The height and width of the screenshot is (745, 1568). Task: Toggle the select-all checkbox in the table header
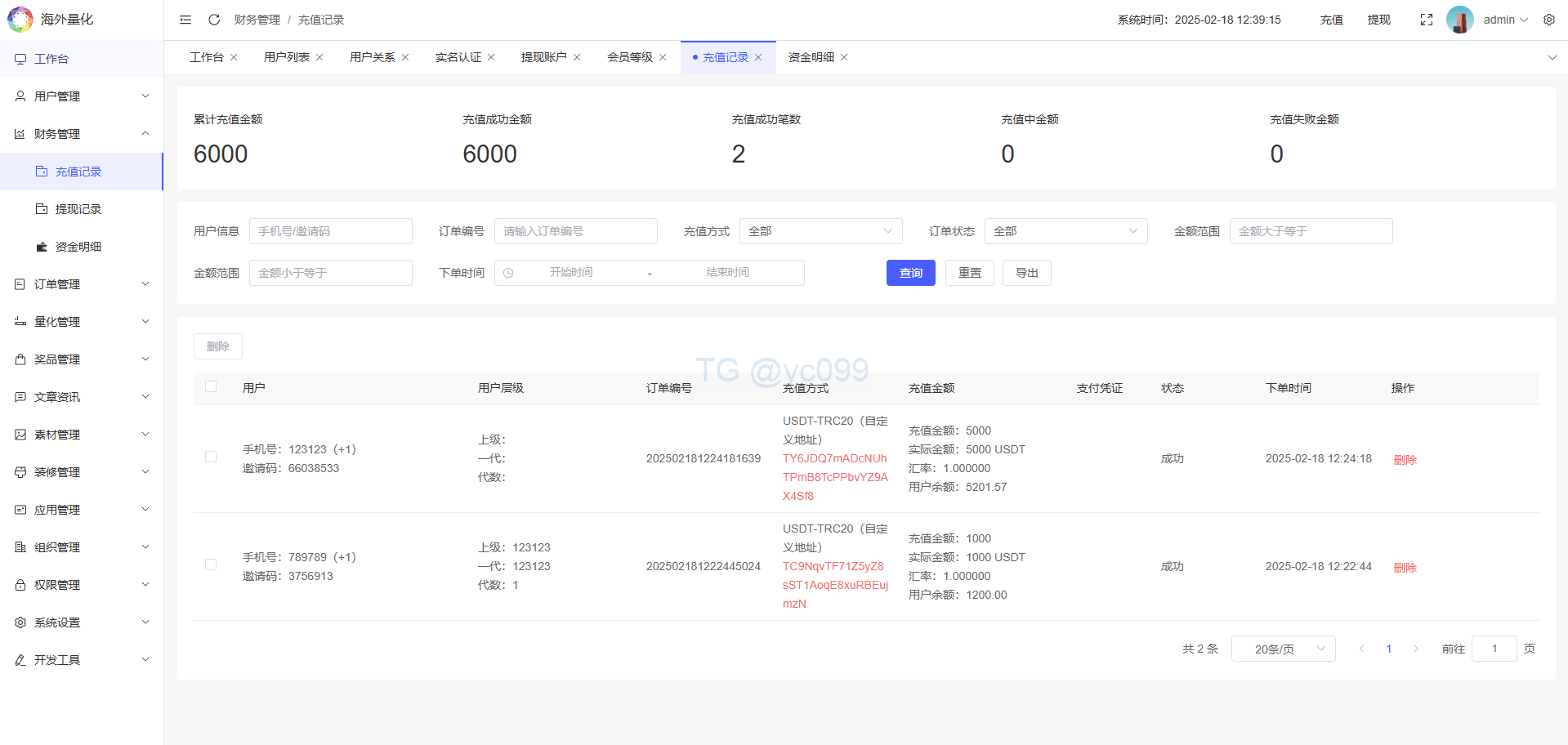point(211,387)
